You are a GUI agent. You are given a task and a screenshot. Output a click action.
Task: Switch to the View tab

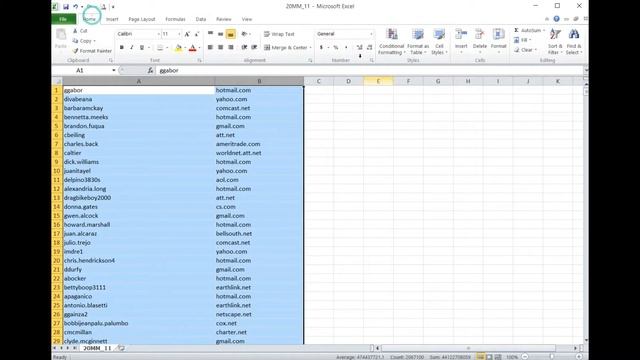click(x=247, y=19)
